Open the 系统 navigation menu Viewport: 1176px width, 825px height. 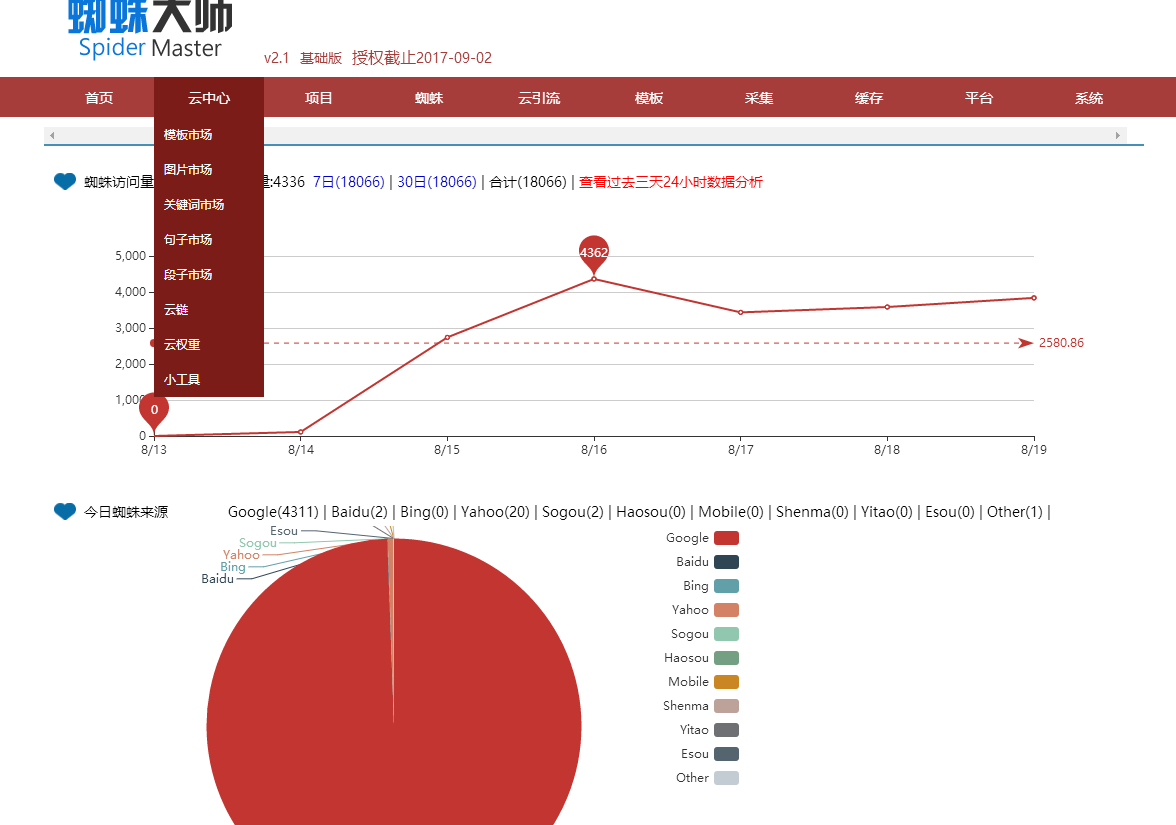click(x=1089, y=98)
